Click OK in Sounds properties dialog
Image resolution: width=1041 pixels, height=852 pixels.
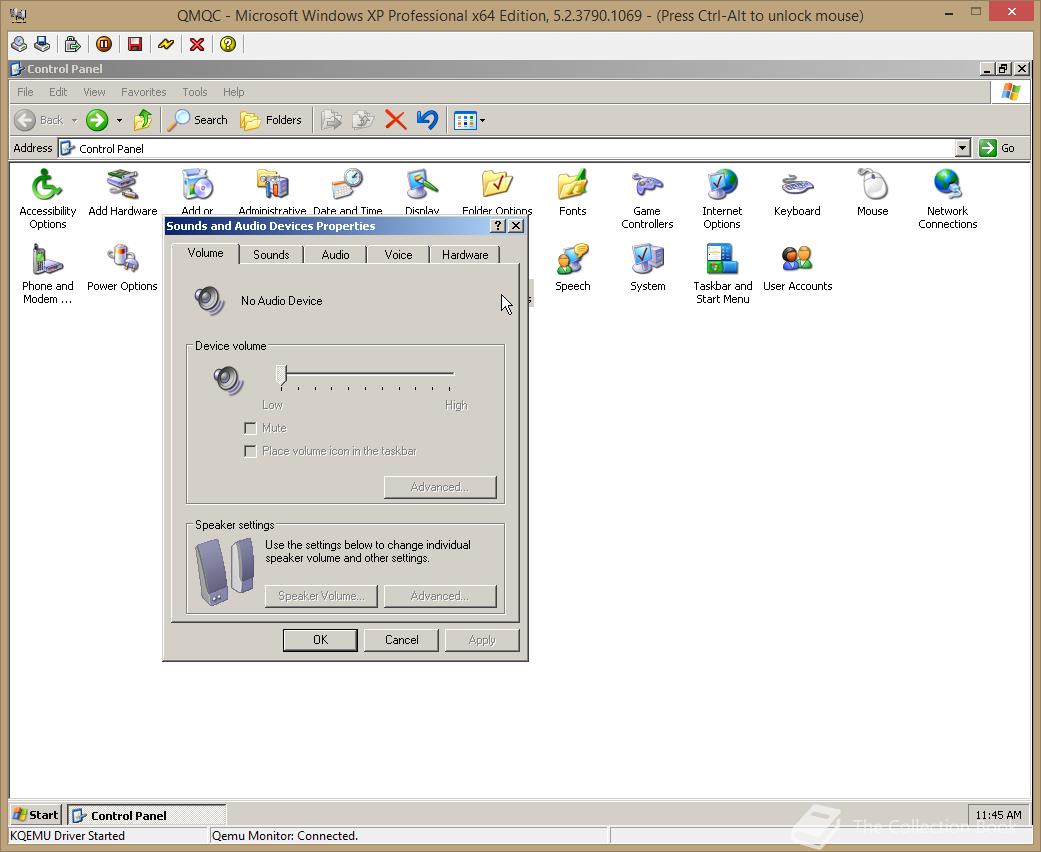click(x=320, y=640)
